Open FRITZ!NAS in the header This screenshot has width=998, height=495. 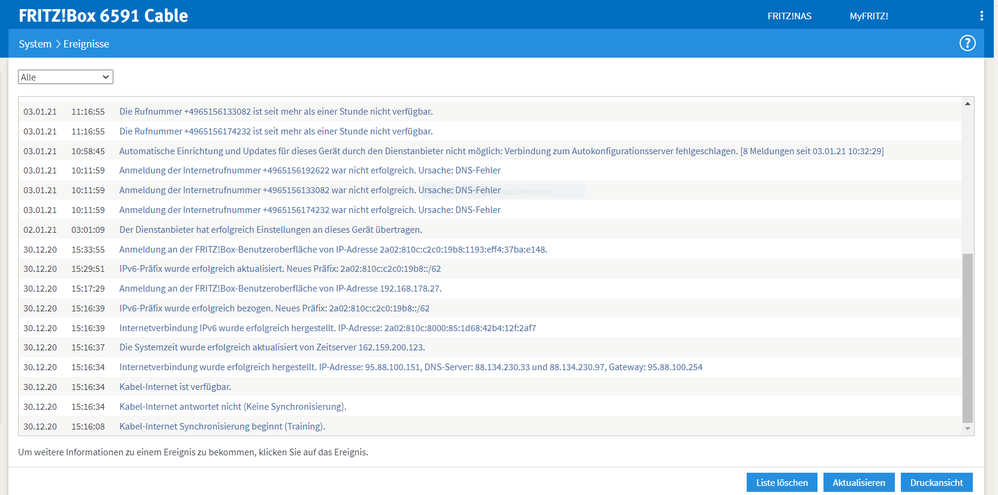789,17
